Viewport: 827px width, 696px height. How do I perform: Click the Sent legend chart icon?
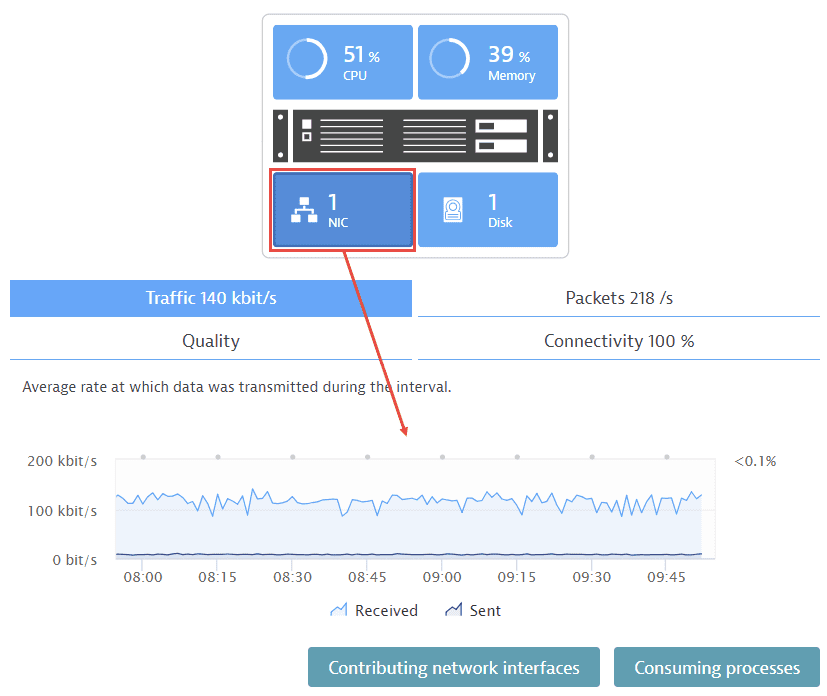point(454,610)
